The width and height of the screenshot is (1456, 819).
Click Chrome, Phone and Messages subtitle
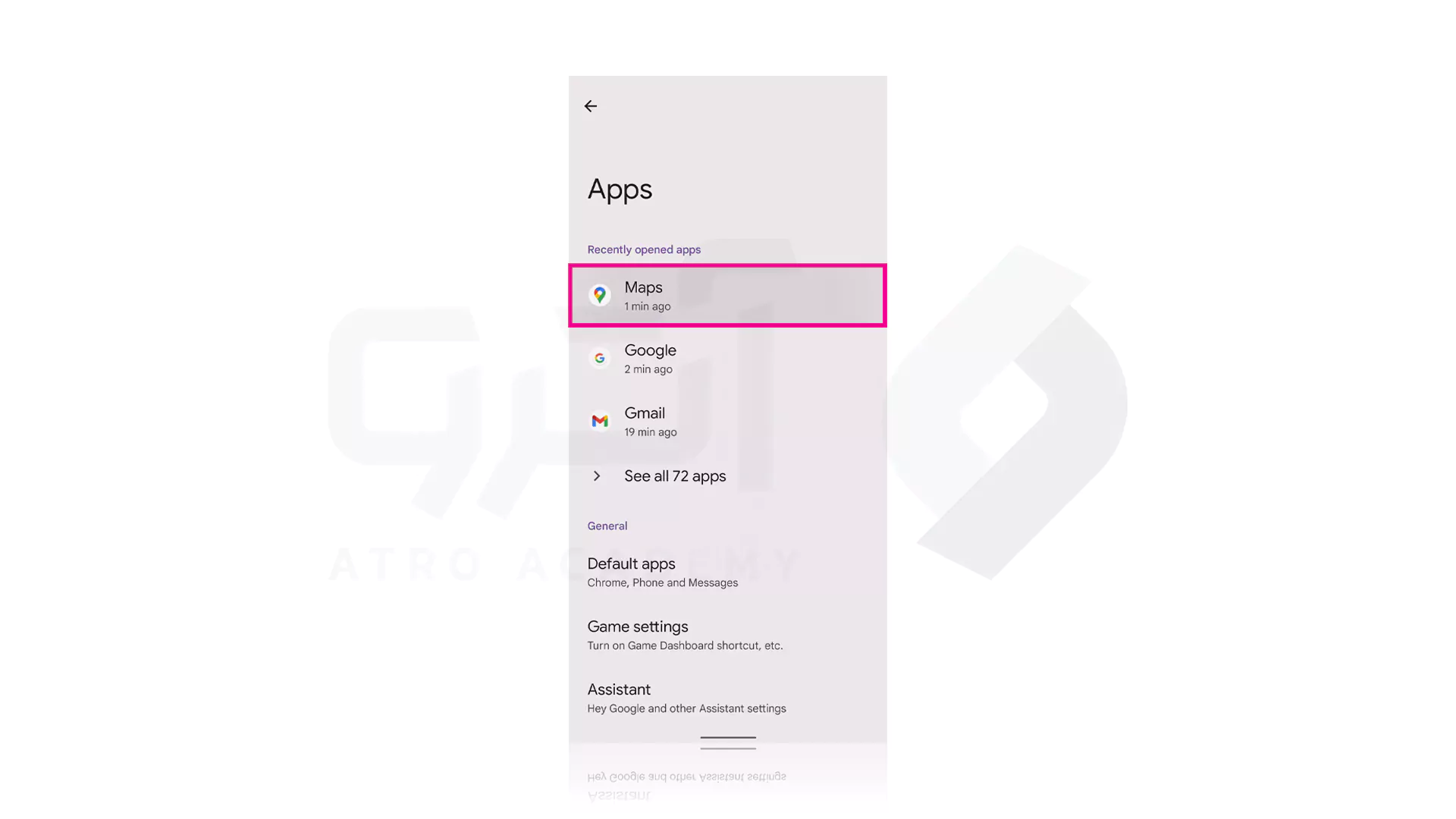coord(662,583)
